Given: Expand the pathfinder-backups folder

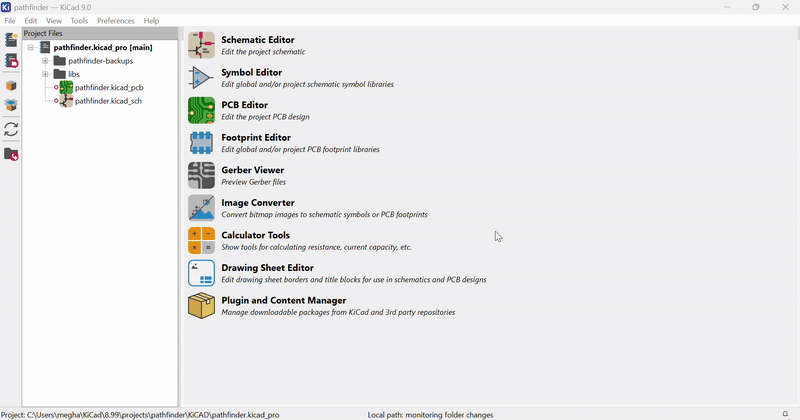Looking at the screenshot, I should coord(45,61).
